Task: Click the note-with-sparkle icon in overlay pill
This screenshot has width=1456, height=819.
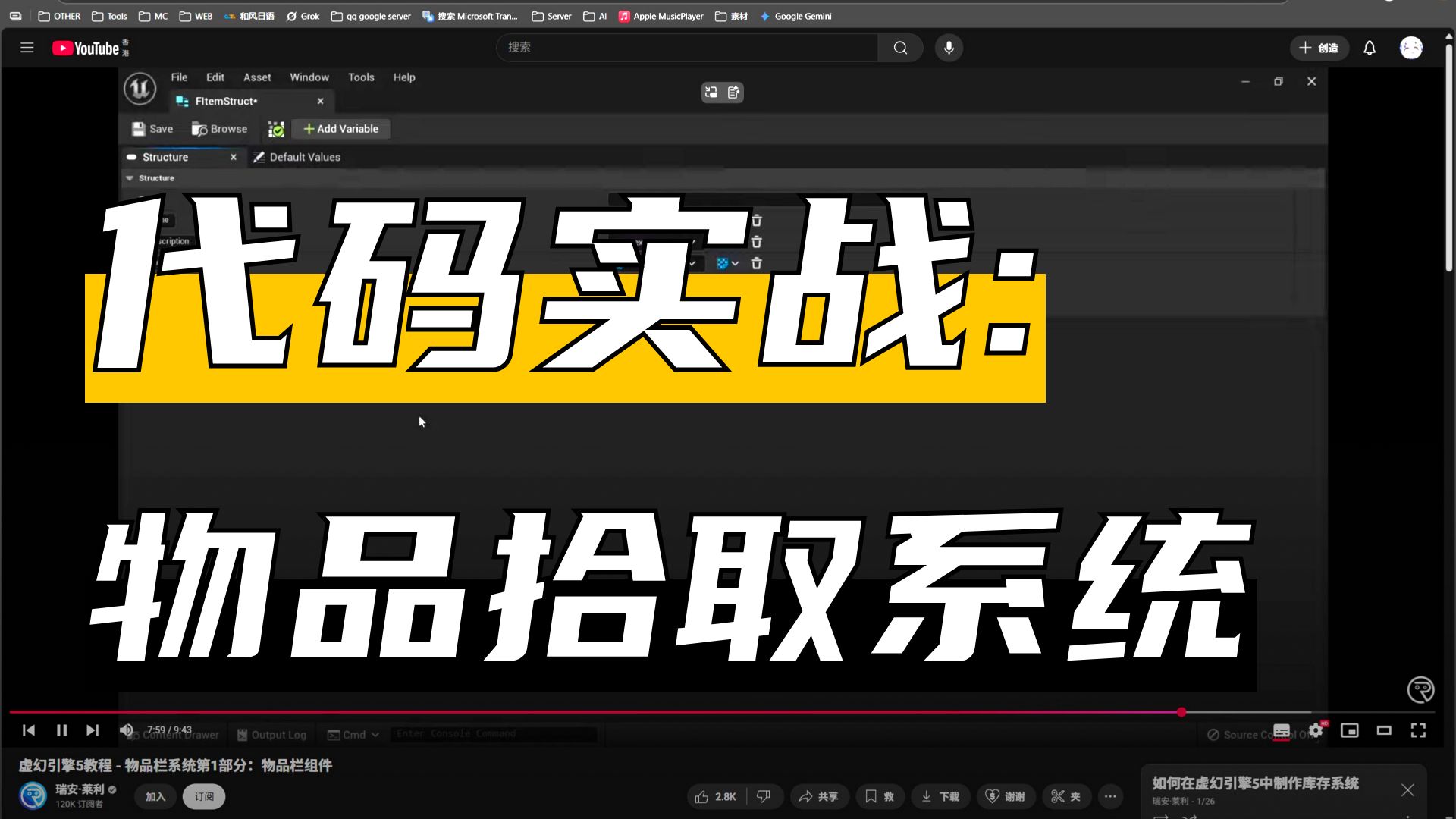Action: 733,93
